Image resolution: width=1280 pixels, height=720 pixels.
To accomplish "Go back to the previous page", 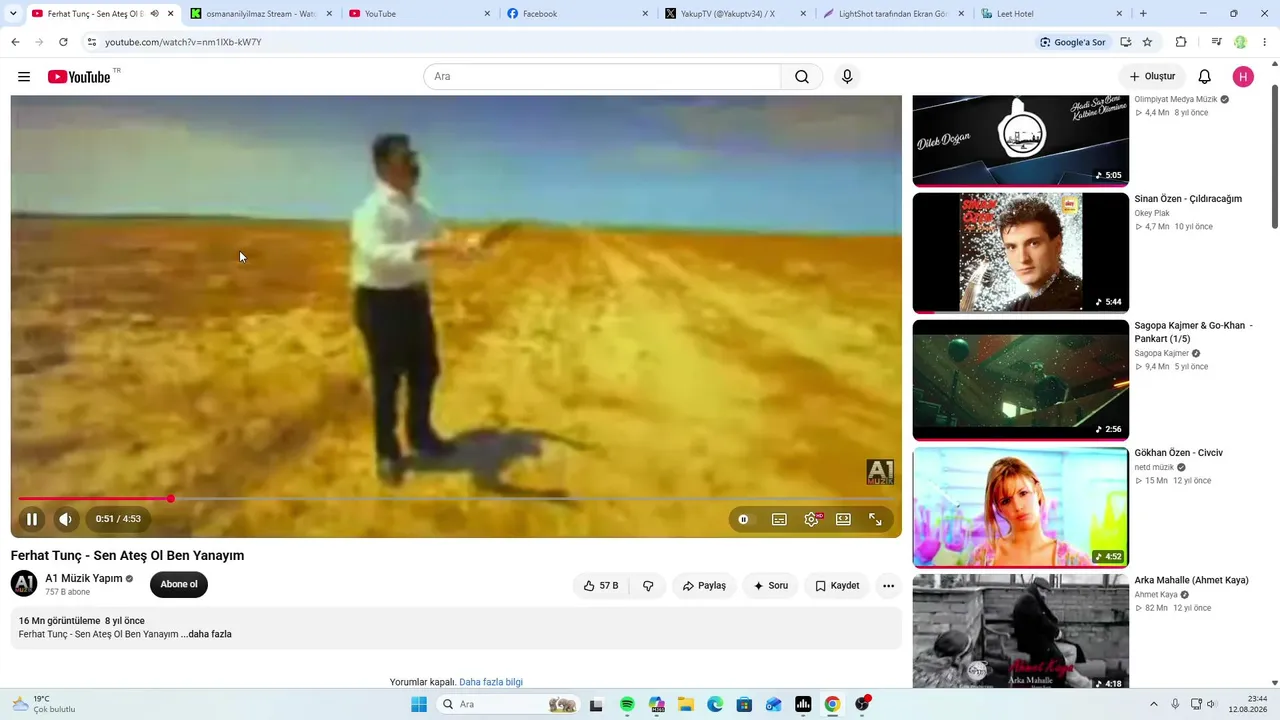I will point(15,42).
